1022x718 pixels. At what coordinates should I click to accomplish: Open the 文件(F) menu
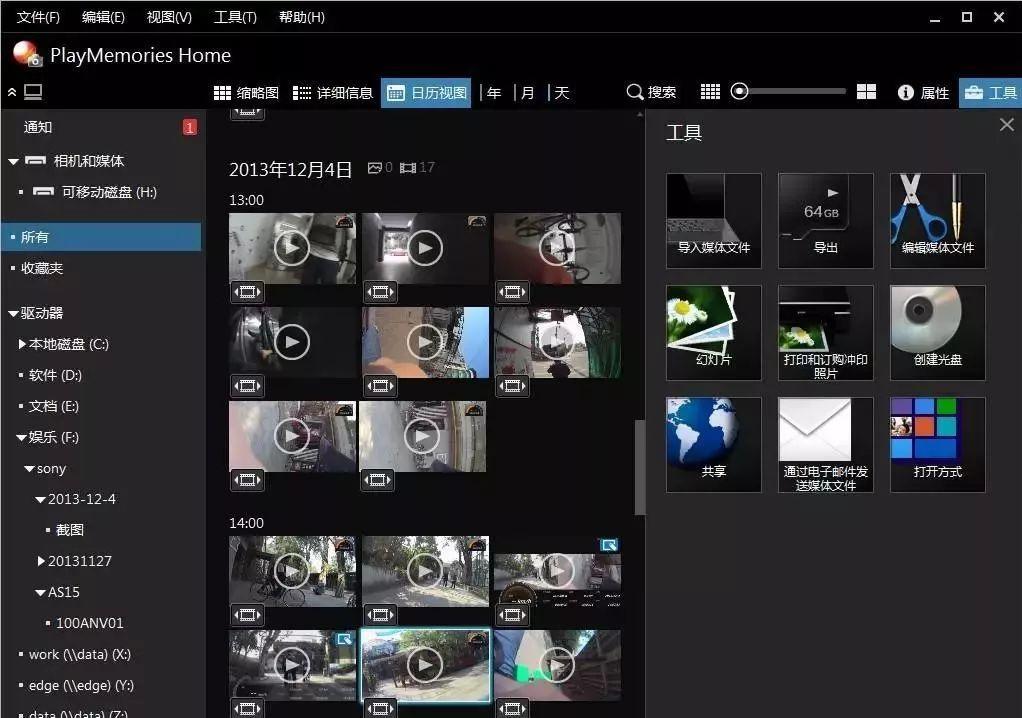click(x=38, y=18)
